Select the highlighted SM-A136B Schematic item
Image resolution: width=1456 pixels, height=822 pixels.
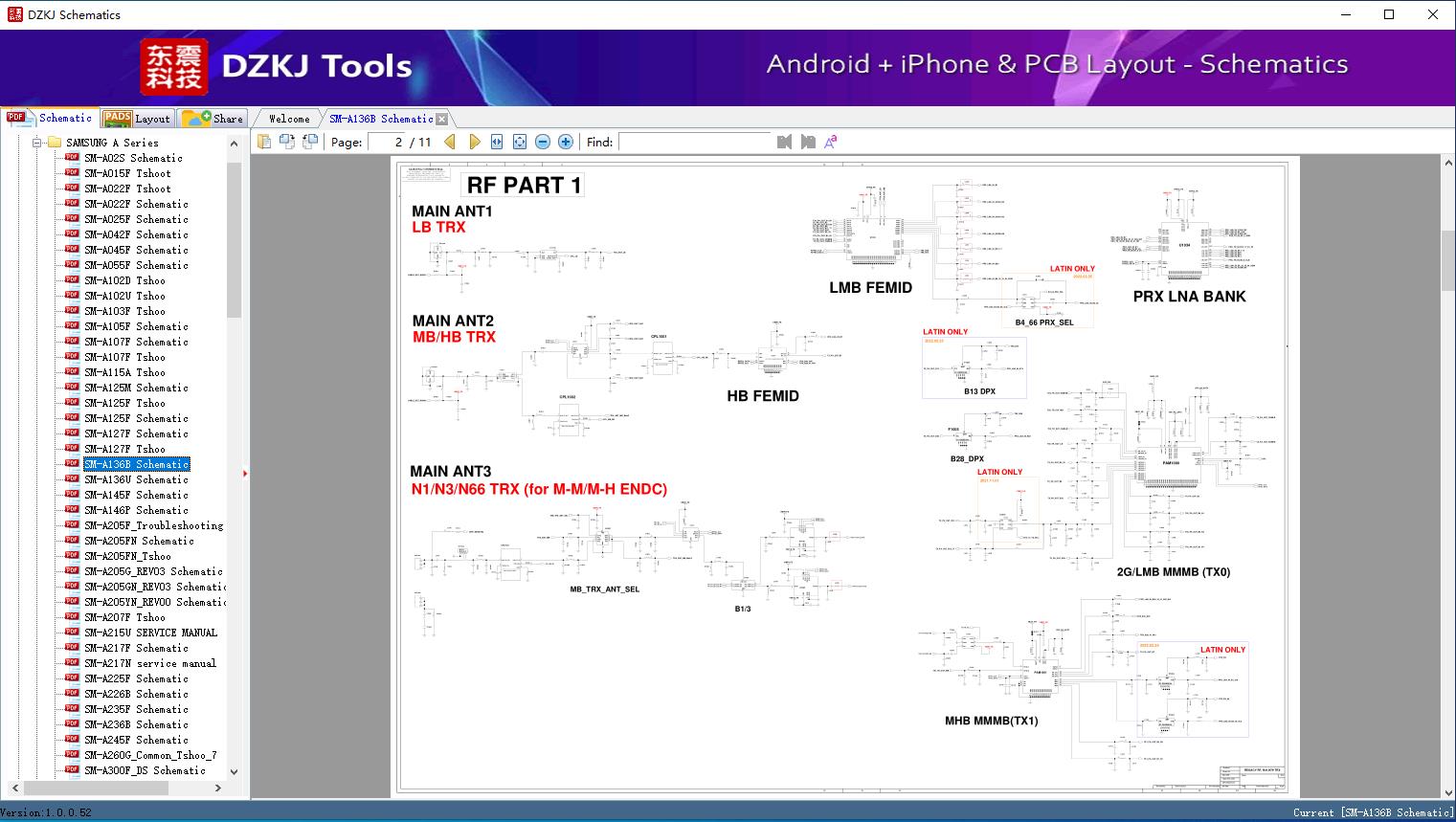click(136, 464)
